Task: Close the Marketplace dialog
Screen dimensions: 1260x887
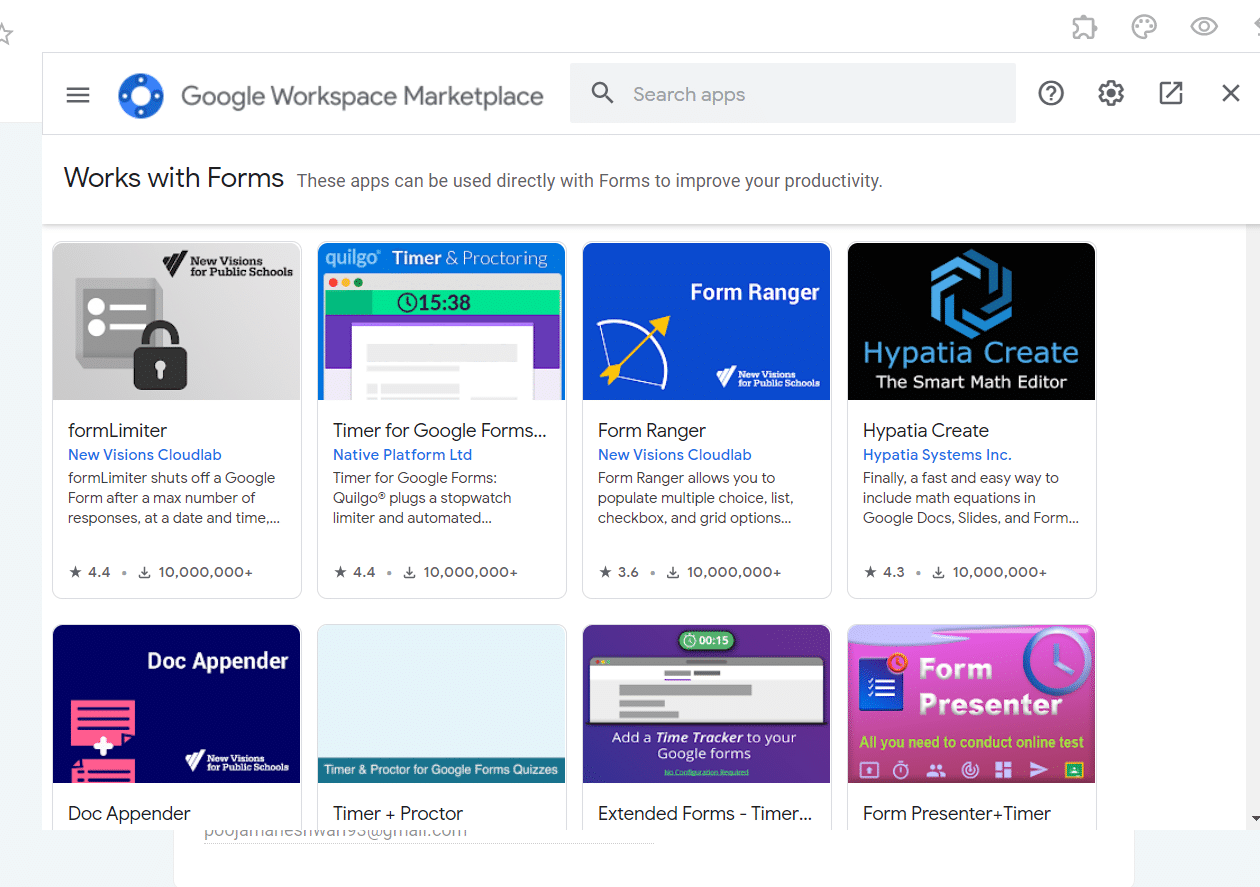Action: coord(1231,94)
